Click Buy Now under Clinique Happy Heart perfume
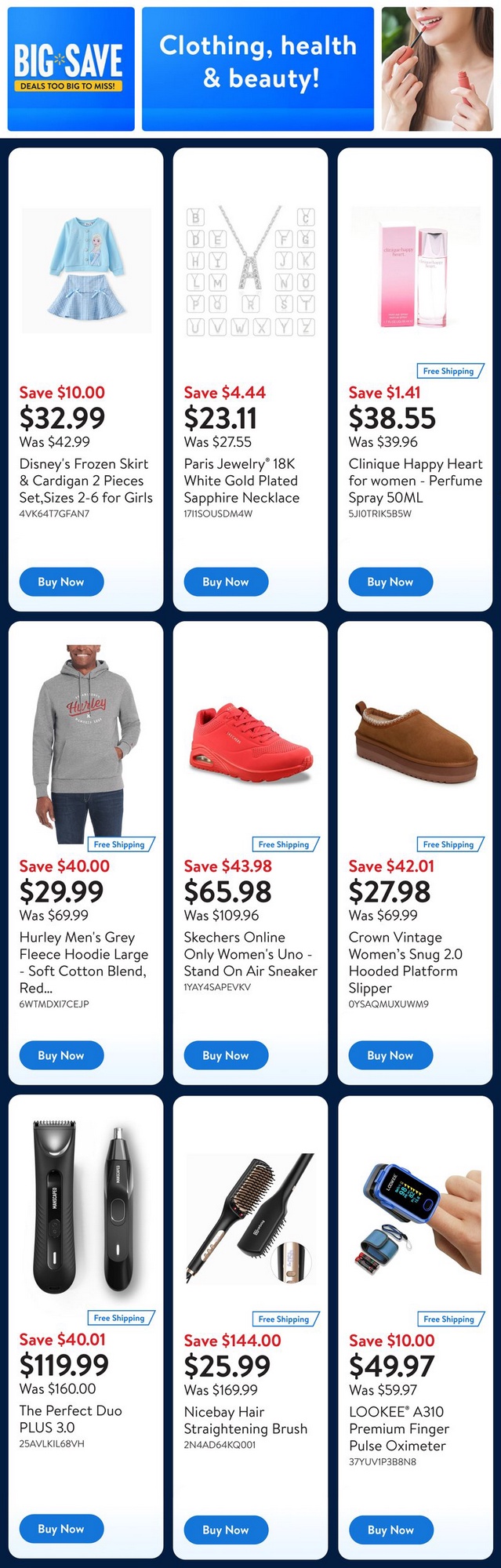501x1568 pixels. point(390,582)
